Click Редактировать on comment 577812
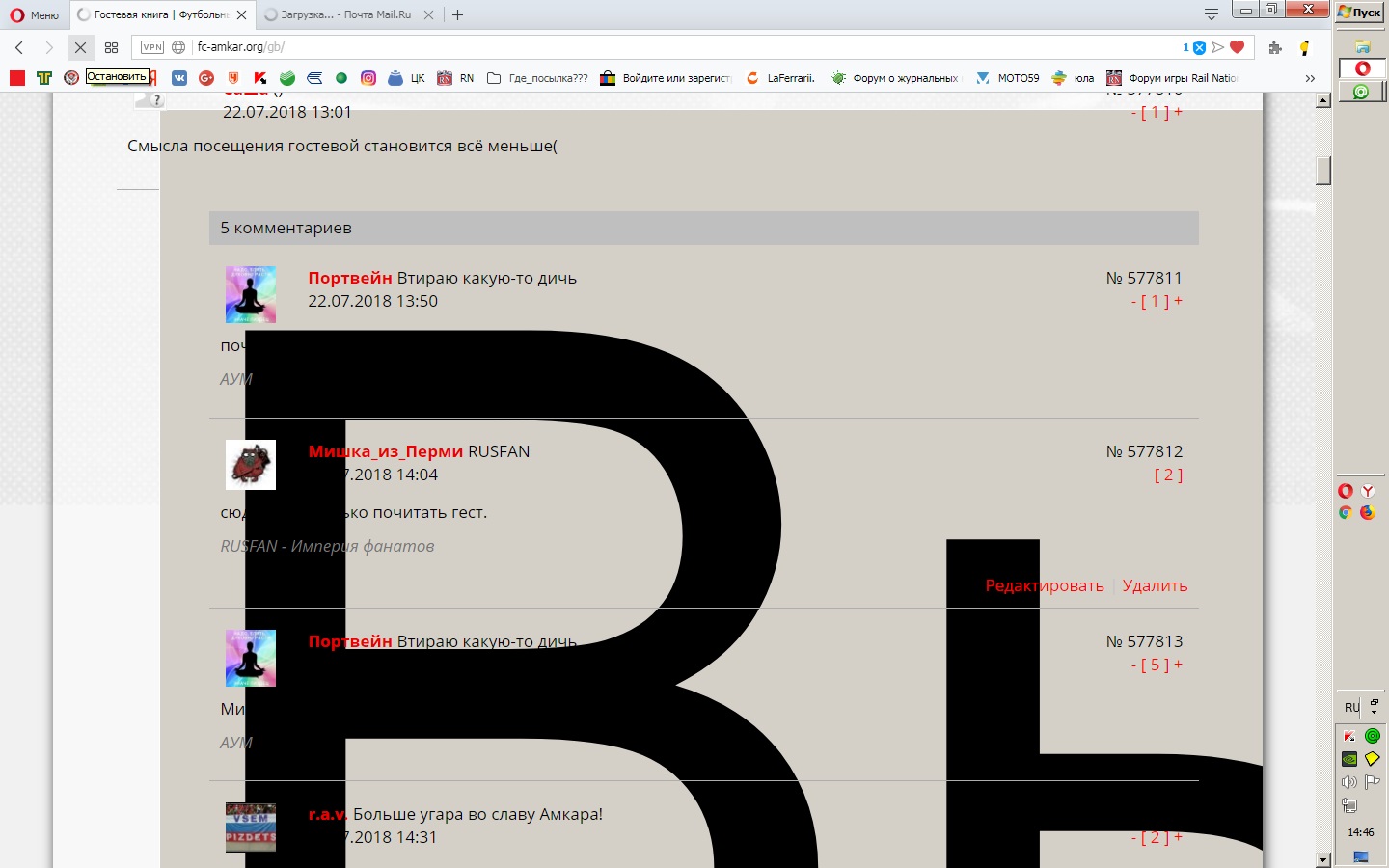1389x868 pixels. 1045,585
